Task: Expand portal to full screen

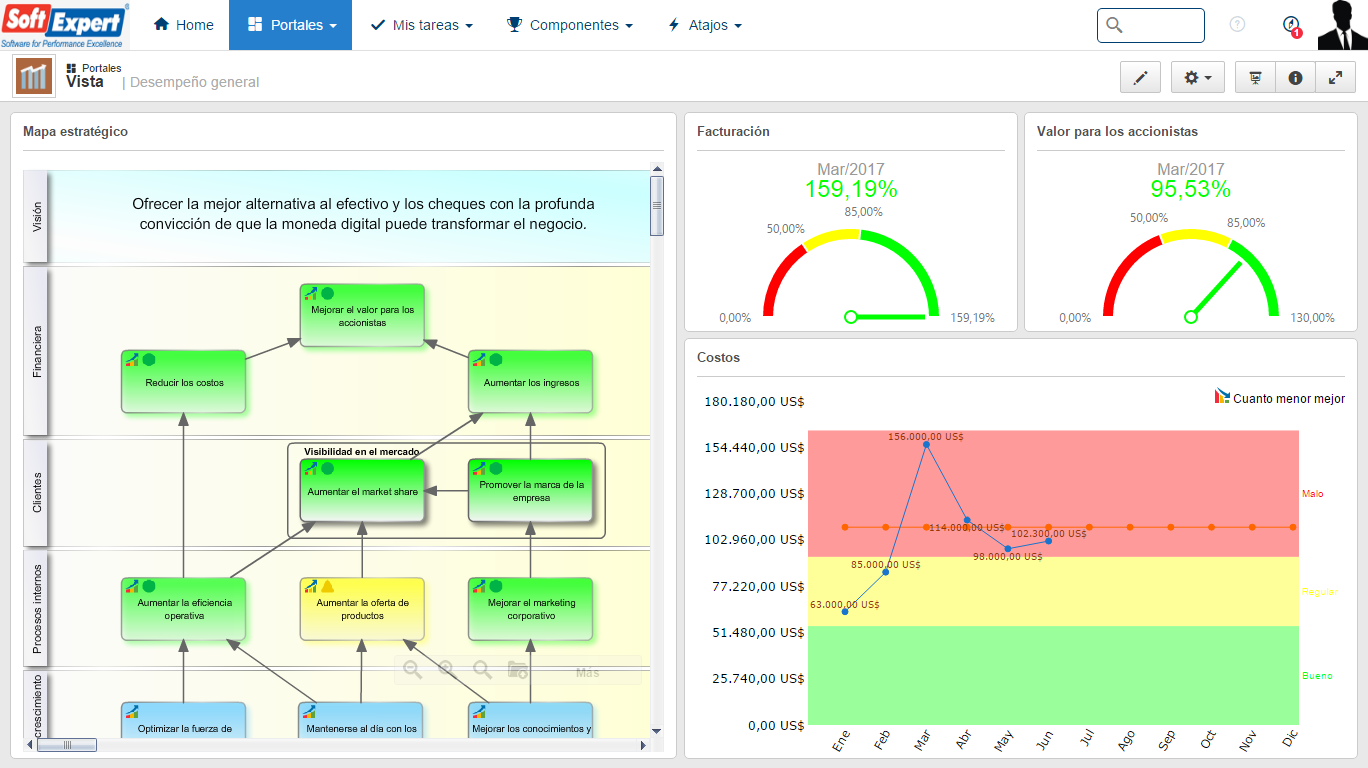Action: pyautogui.click(x=1335, y=77)
